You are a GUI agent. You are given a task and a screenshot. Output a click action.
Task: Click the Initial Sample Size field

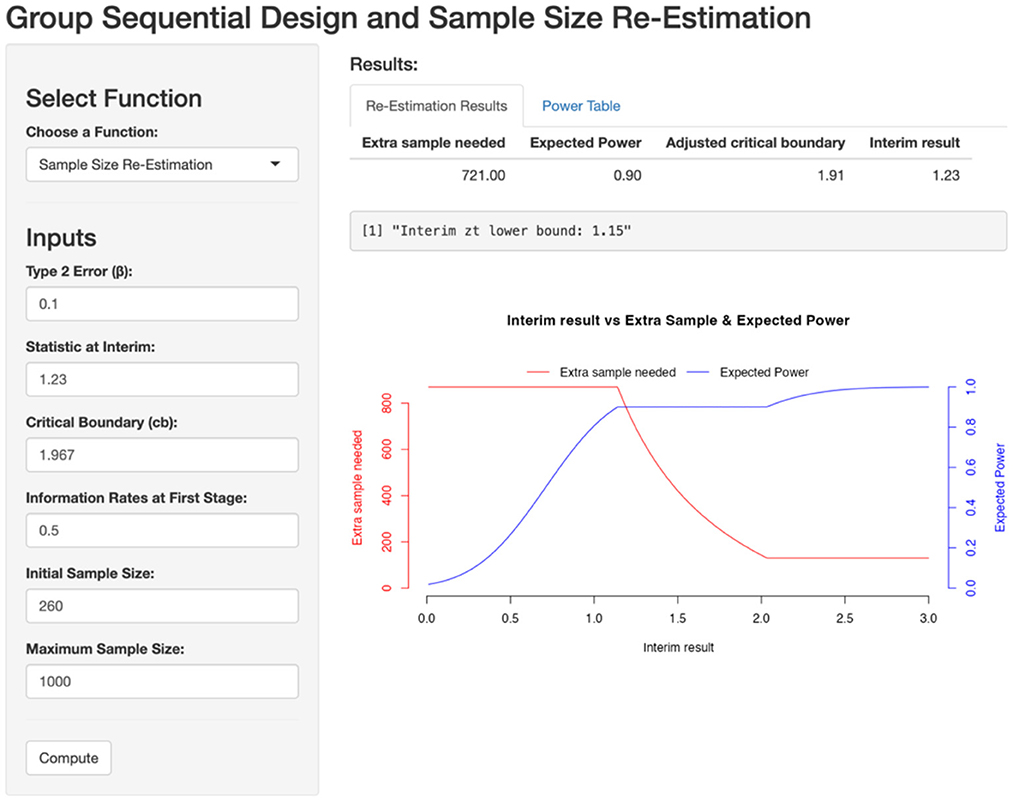[162, 606]
